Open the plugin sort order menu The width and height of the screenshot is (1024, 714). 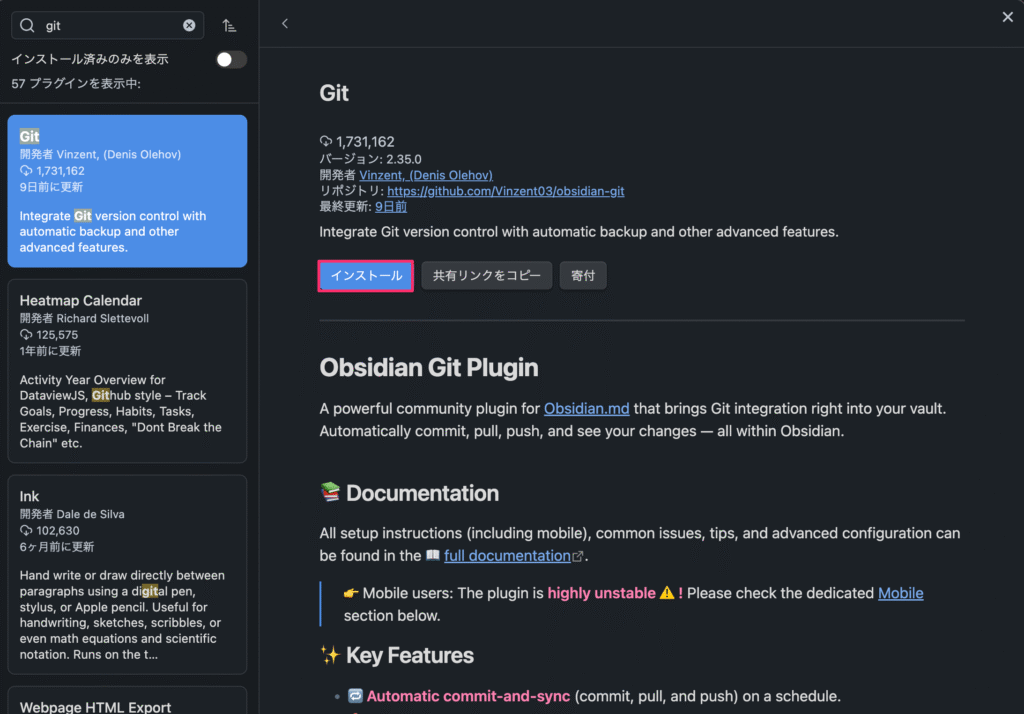pos(229,25)
